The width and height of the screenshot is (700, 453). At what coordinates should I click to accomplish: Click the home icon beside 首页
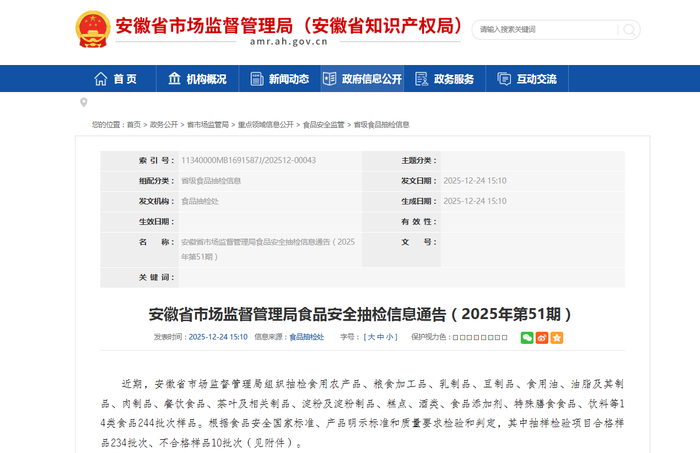coord(100,79)
